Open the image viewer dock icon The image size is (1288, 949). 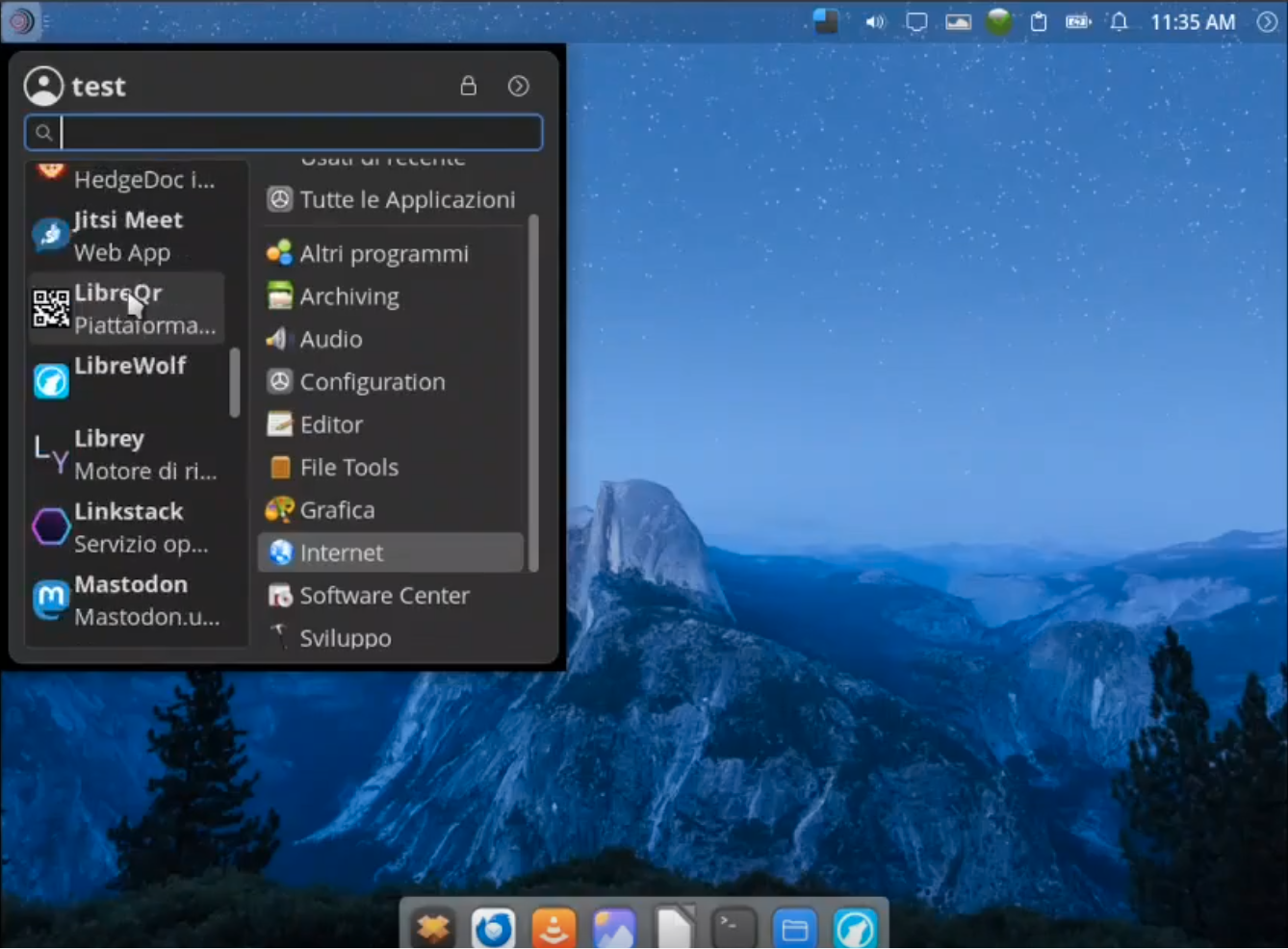(614, 929)
